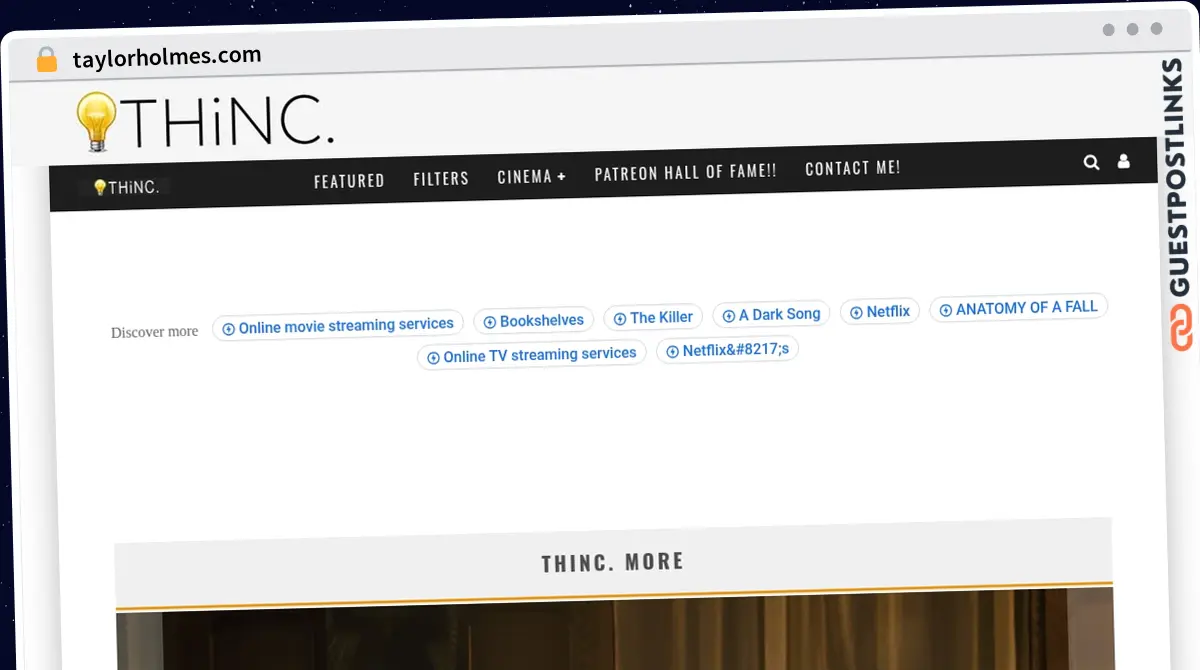Expand the CINEMA + navigation menu
The width and height of the screenshot is (1200, 670).
531,175
